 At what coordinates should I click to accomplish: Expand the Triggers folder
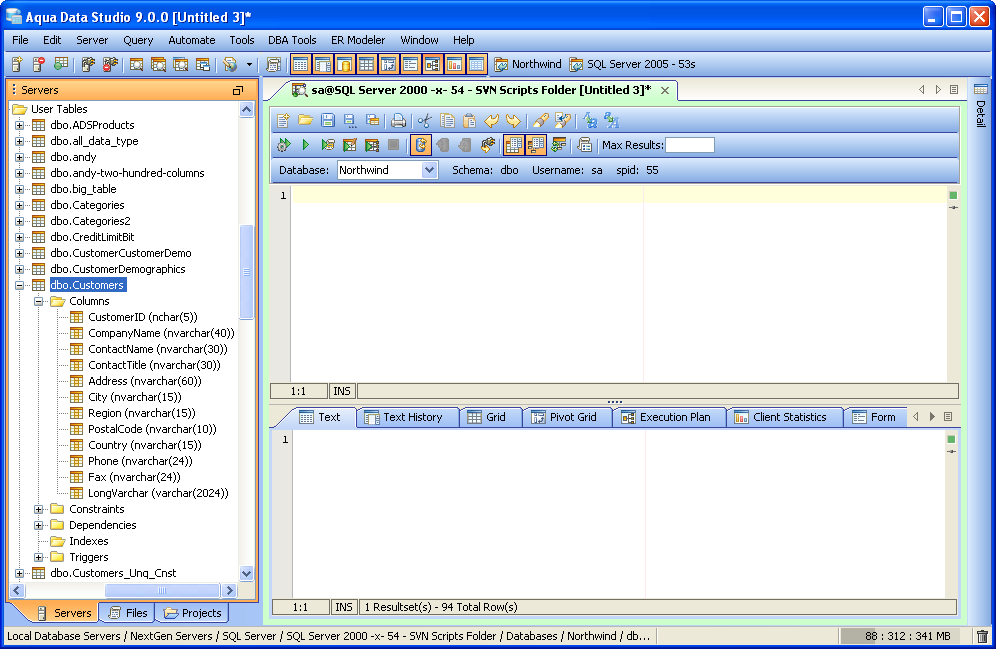pos(39,557)
